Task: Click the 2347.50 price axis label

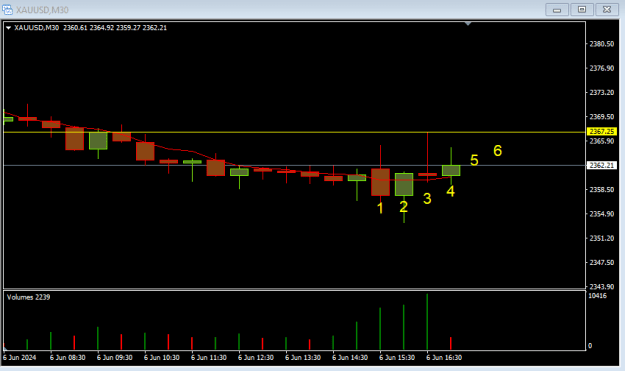Action: click(x=601, y=263)
